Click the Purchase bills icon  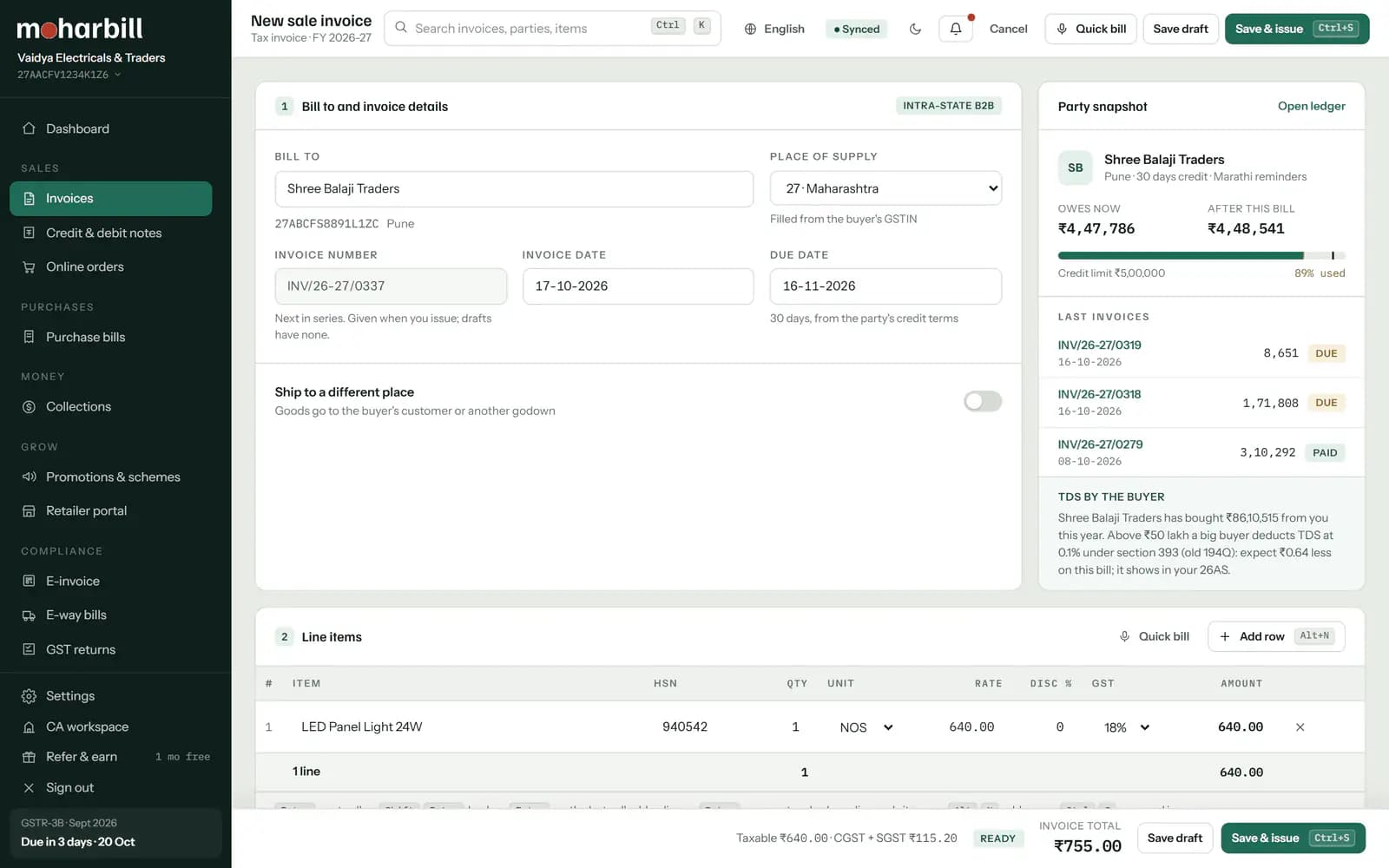[x=29, y=337]
